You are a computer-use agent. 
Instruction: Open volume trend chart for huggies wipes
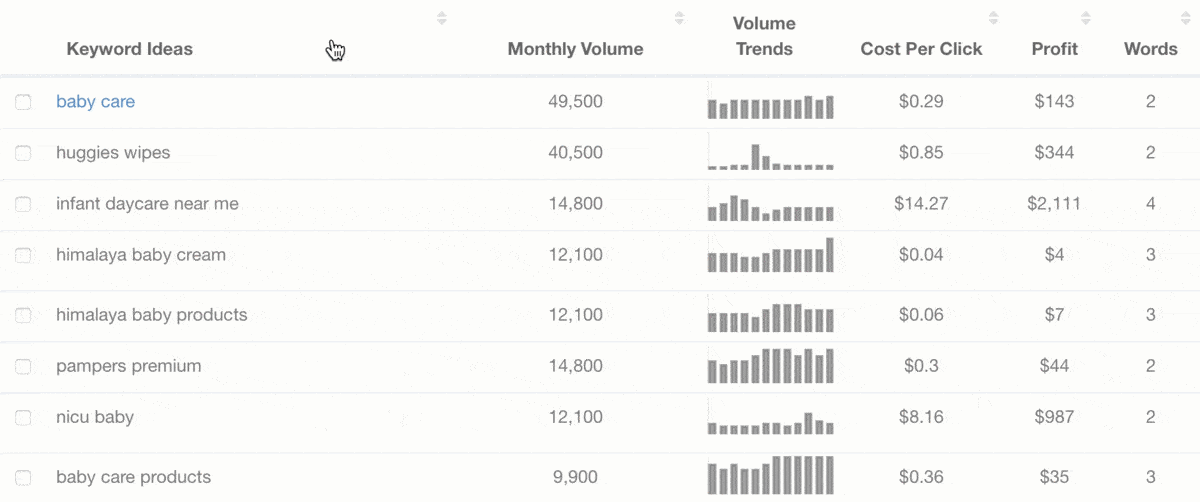pos(770,157)
